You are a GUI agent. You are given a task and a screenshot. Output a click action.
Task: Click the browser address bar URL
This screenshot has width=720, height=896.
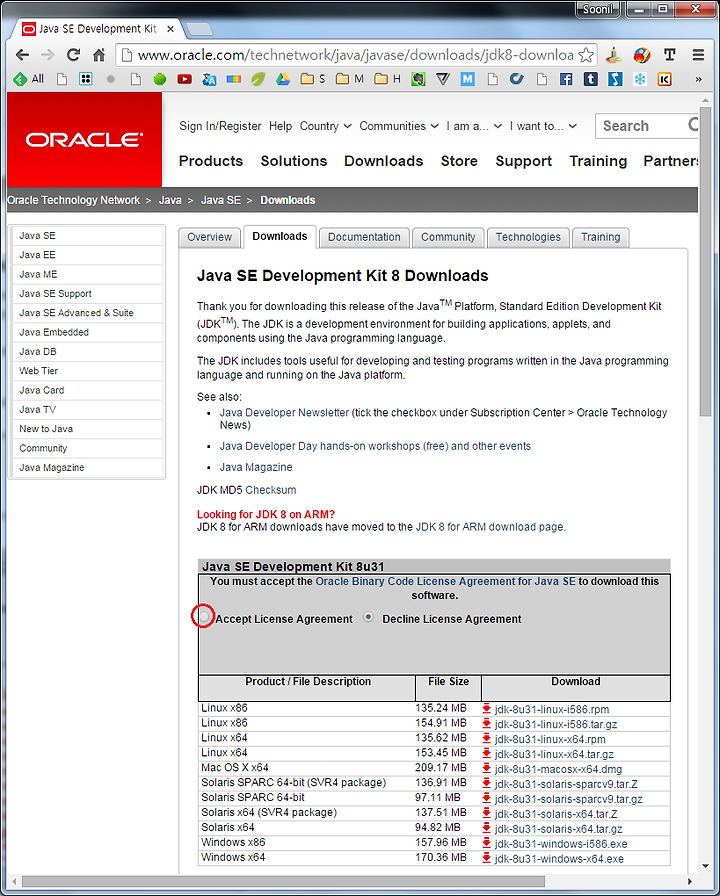(x=355, y=55)
